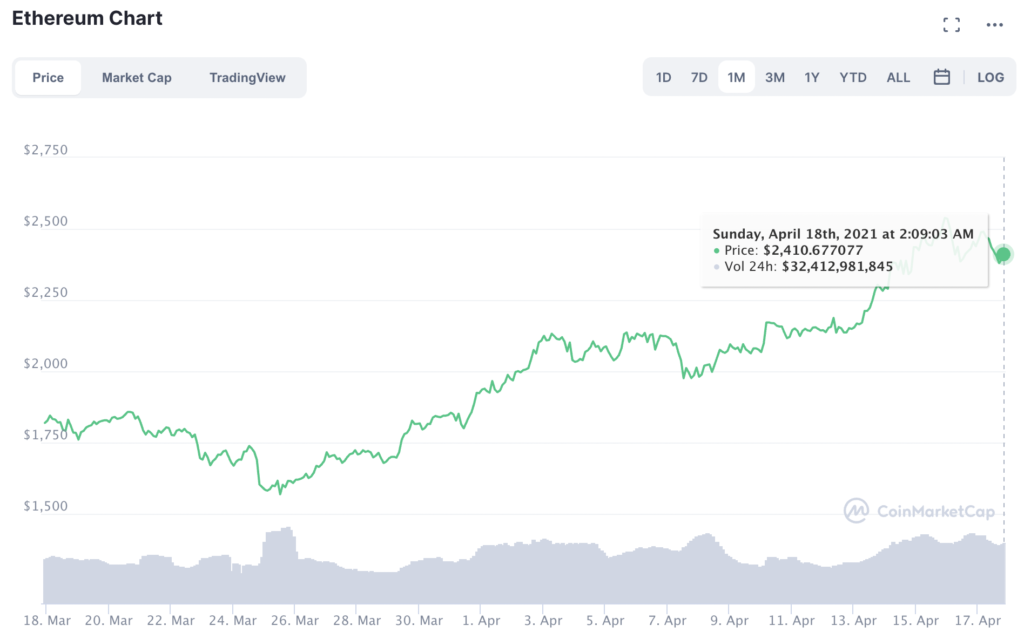The height and width of the screenshot is (639, 1024).
Task: Switch to the Price tab
Action: 48,77
